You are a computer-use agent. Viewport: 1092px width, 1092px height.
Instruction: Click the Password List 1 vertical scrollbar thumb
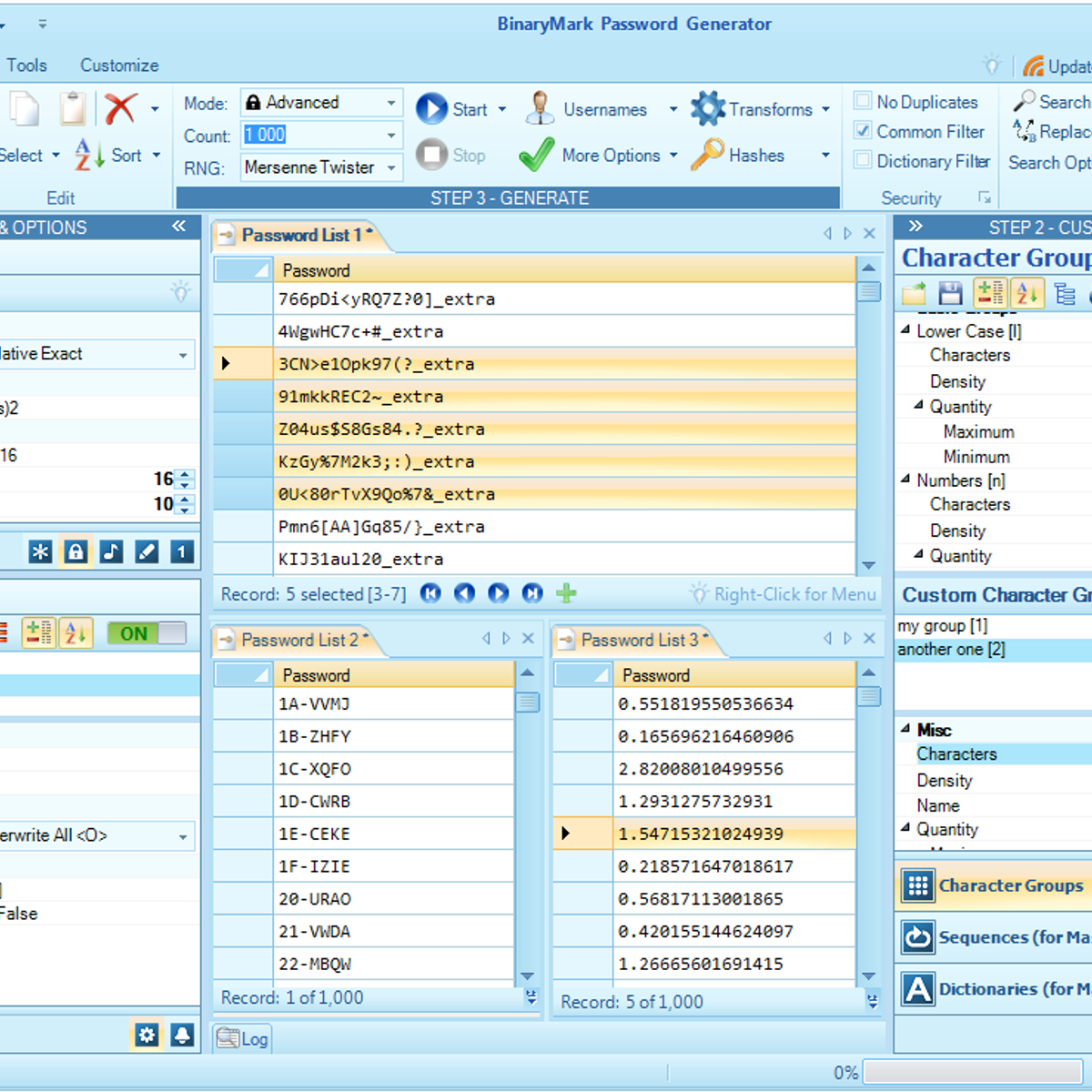point(869,291)
